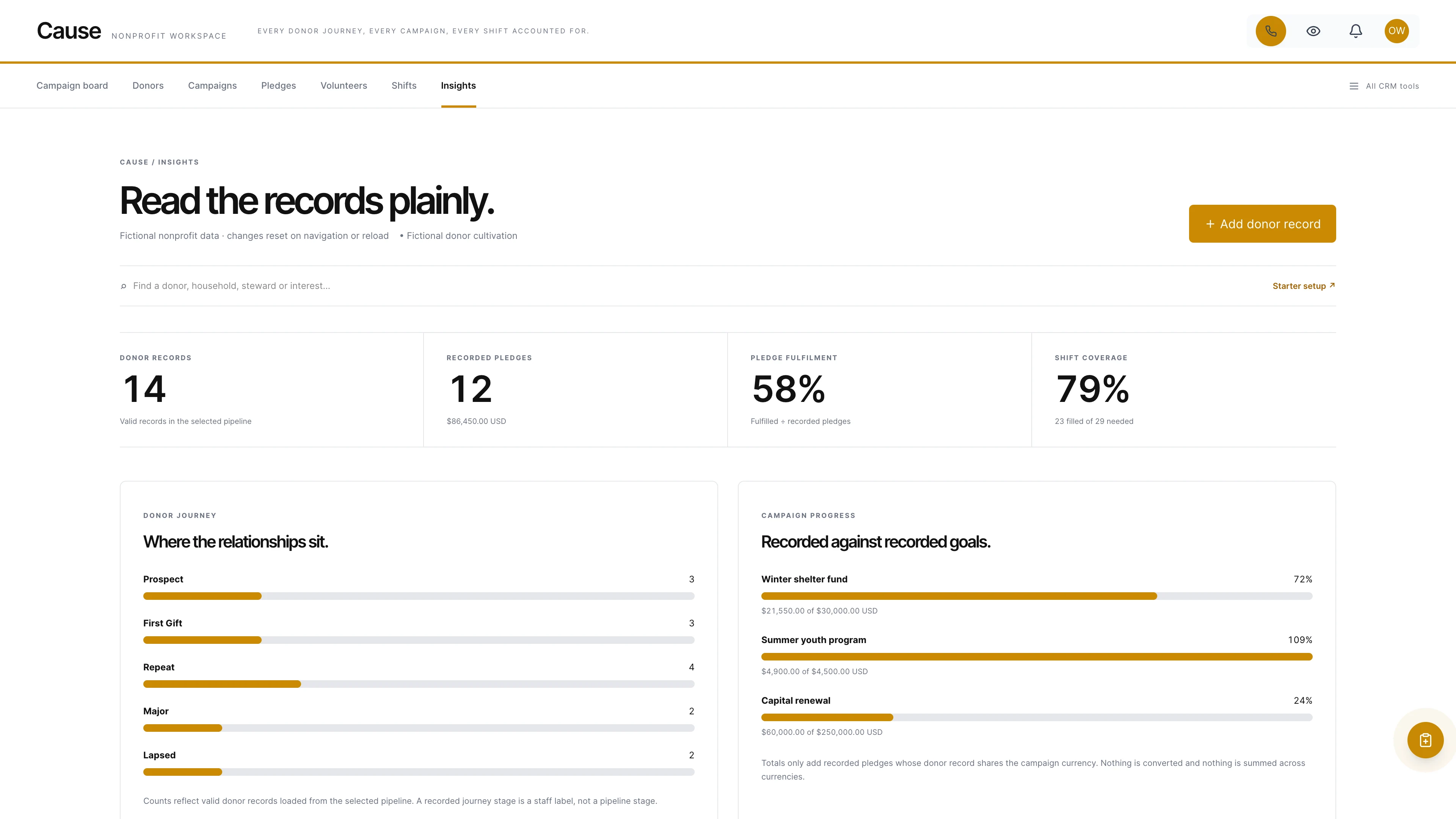1456x819 pixels.
Task: Click the First Gift stage label
Action: [162, 623]
